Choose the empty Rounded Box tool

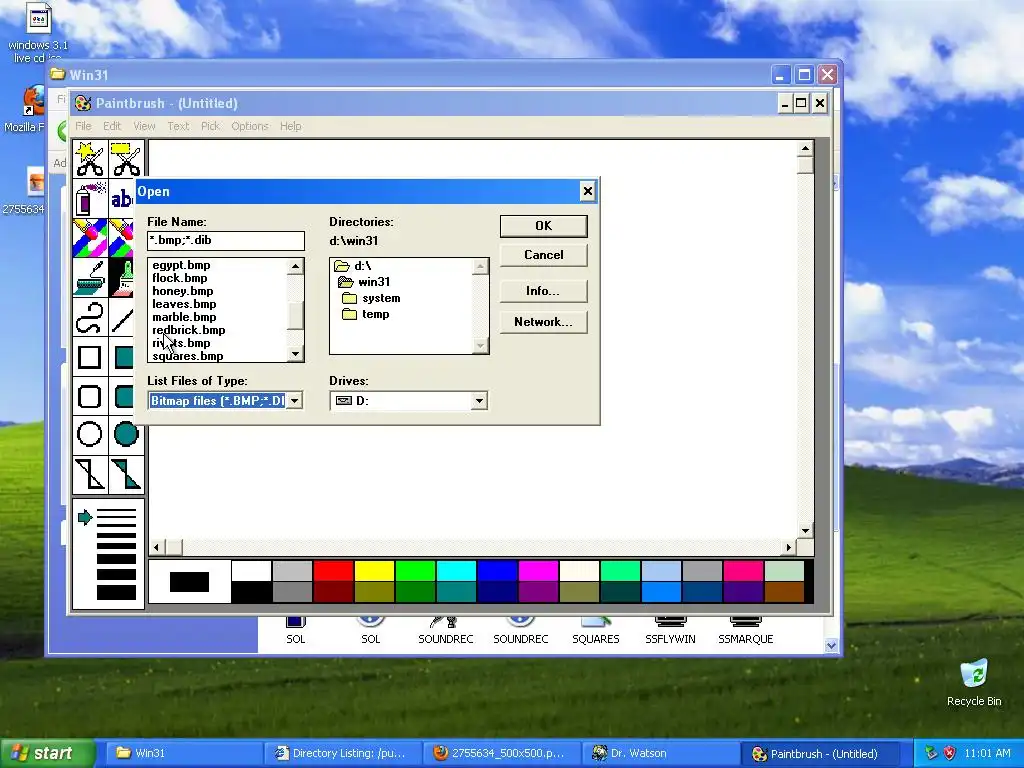click(90, 396)
